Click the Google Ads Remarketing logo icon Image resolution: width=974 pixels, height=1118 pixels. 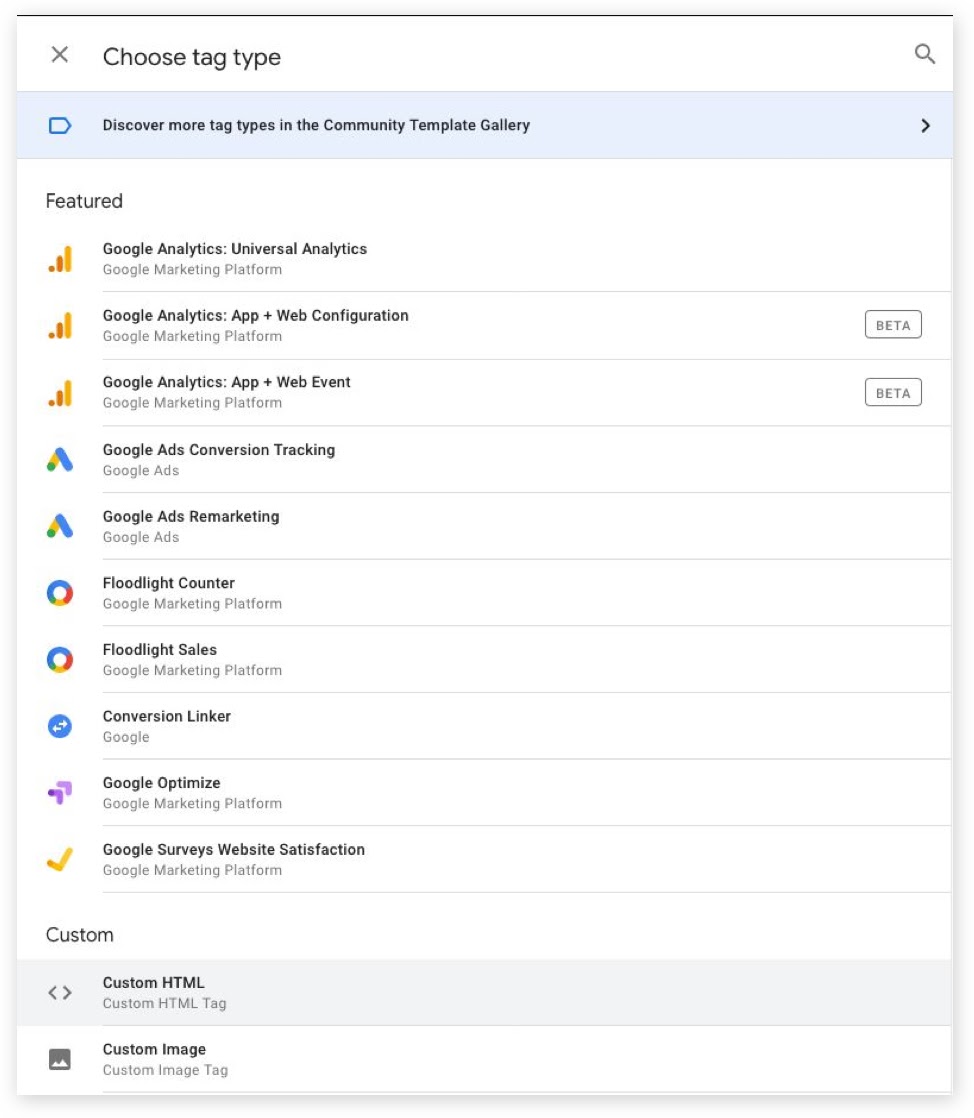pos(60,526)
